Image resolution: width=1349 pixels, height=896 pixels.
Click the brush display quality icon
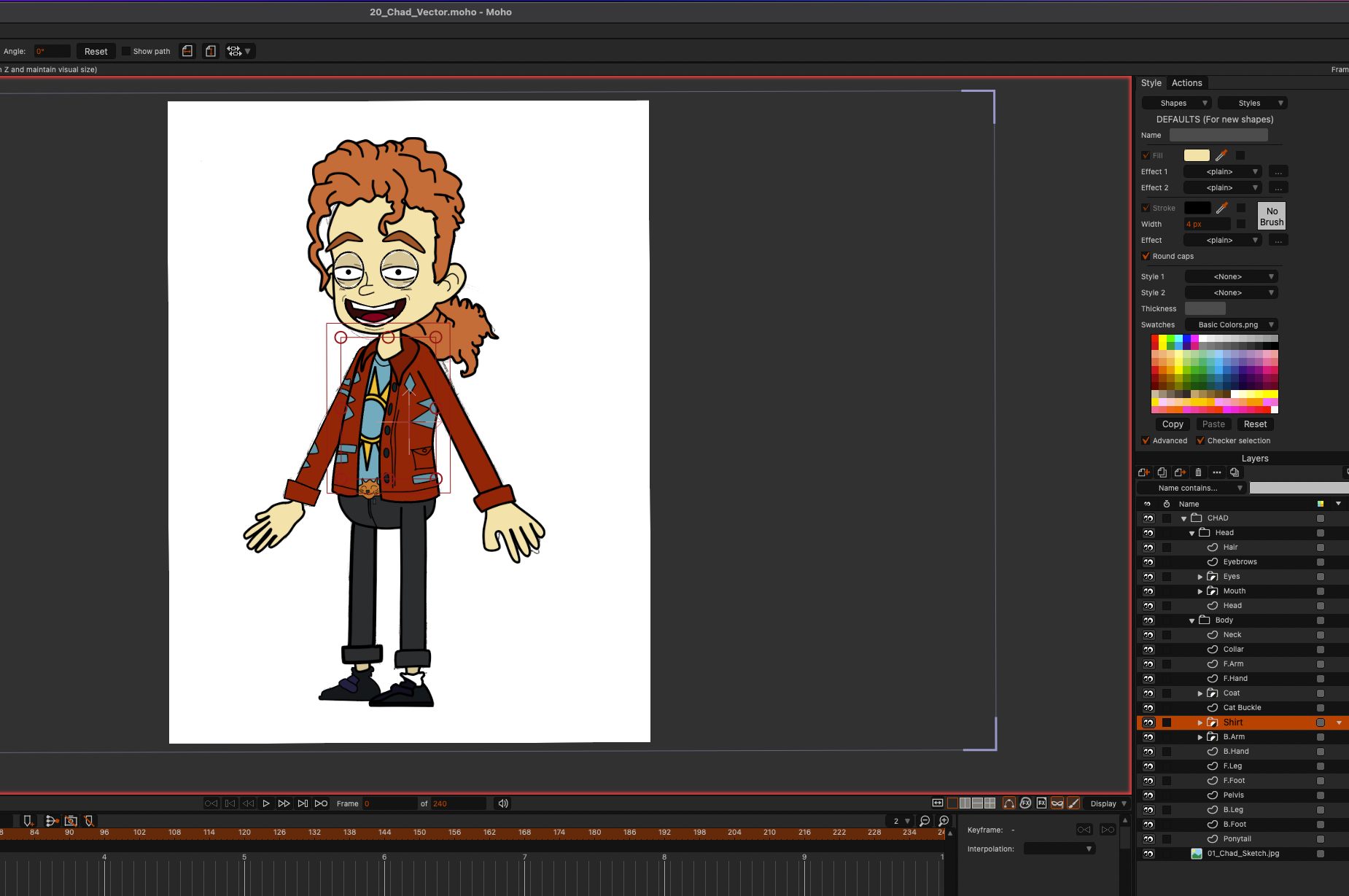1073,803
